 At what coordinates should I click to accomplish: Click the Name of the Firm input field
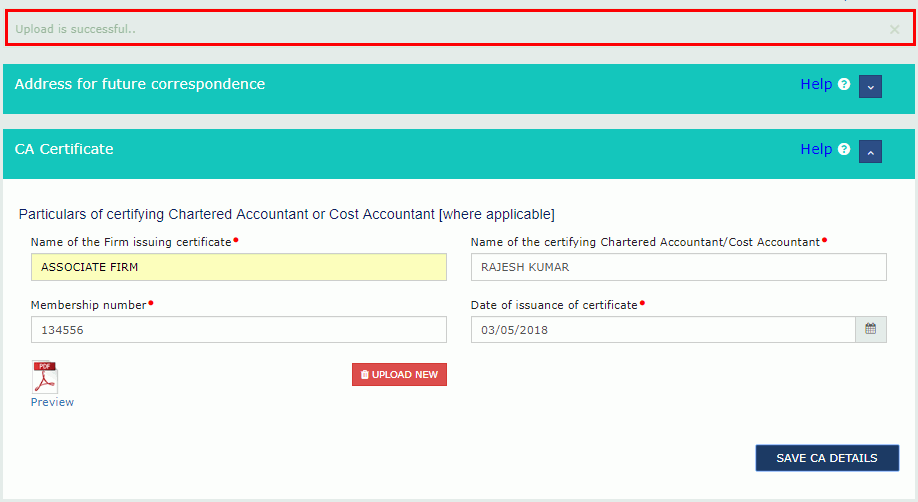pyautogui.click(x=238, y=267)
